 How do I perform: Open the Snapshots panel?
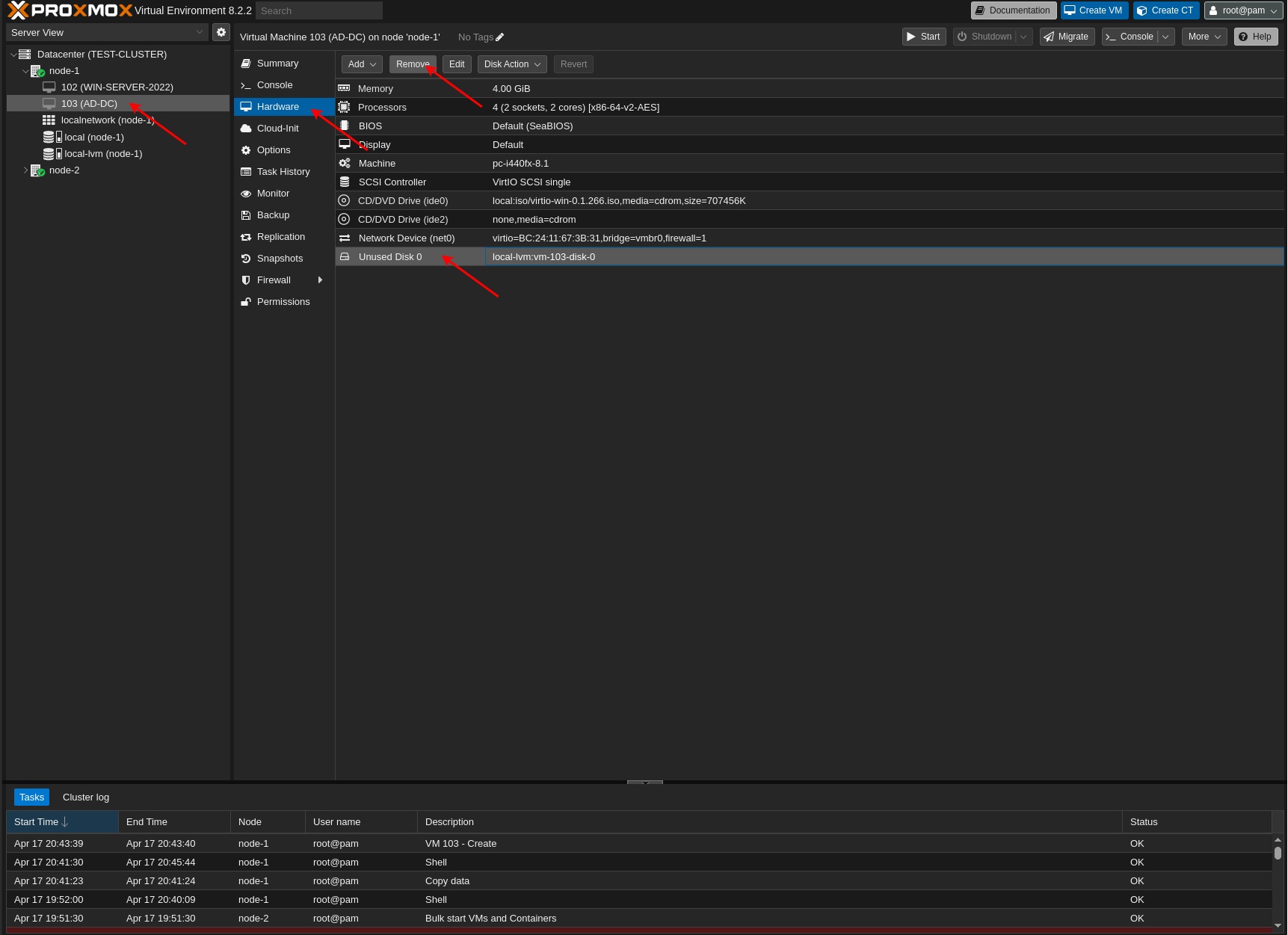279,258
